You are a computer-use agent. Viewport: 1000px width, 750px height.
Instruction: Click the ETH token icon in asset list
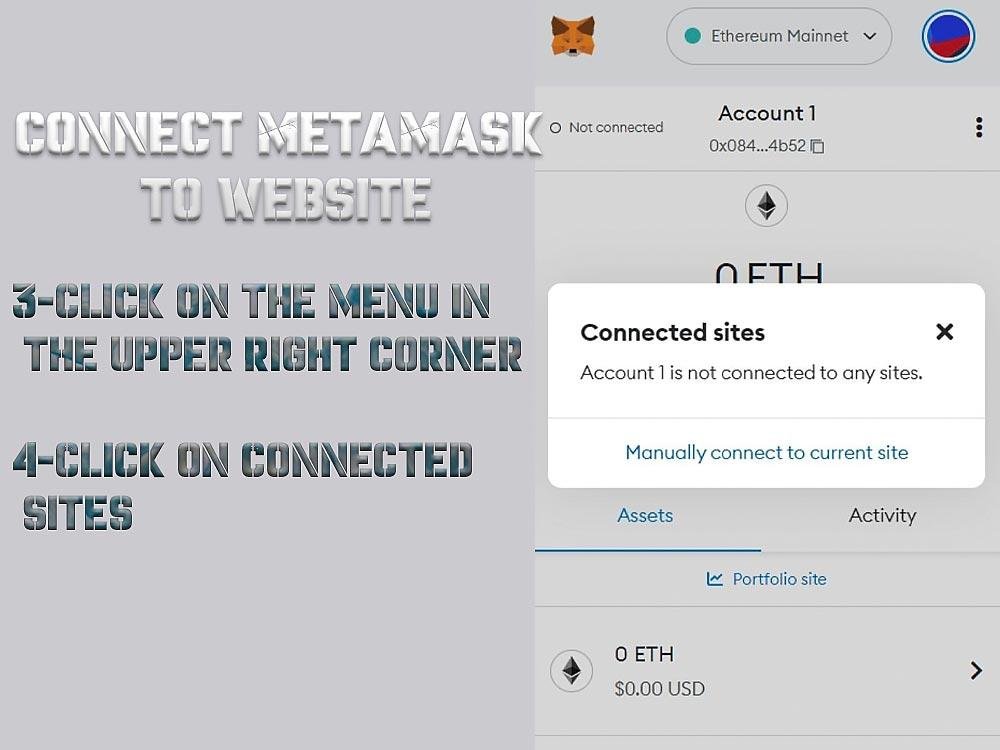coord(571,670)
